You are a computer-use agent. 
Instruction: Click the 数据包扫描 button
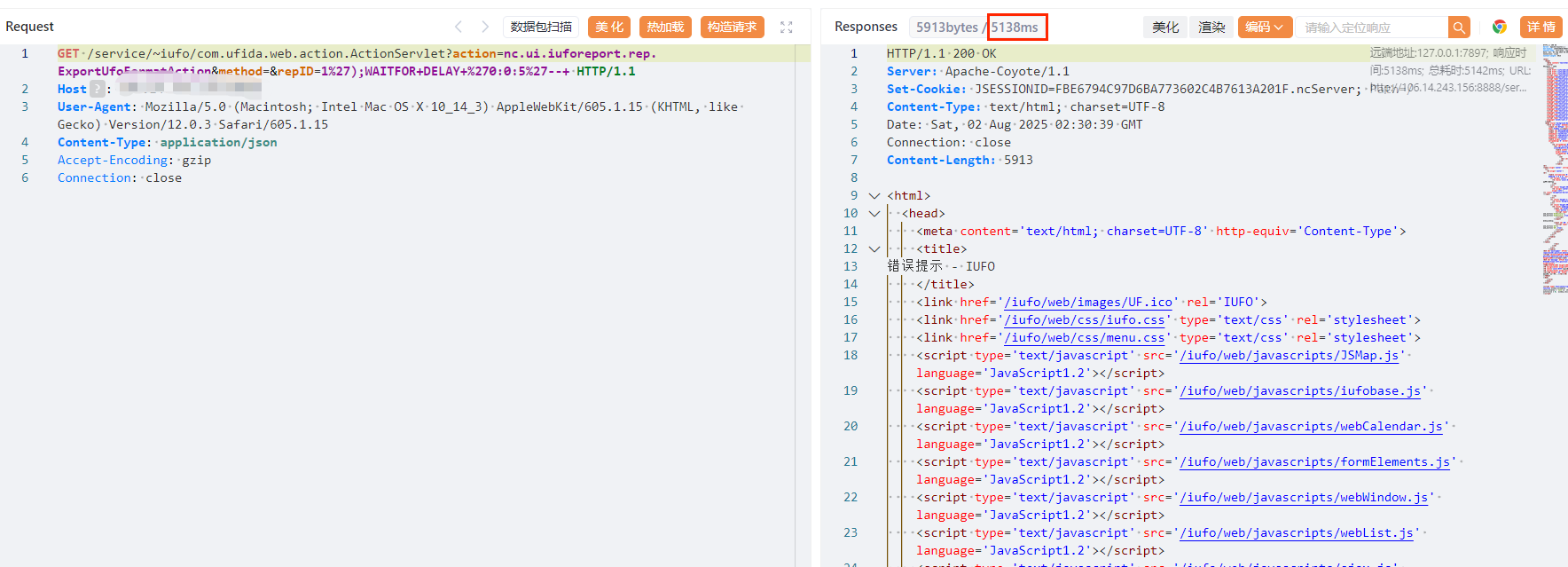pos(541,28)
